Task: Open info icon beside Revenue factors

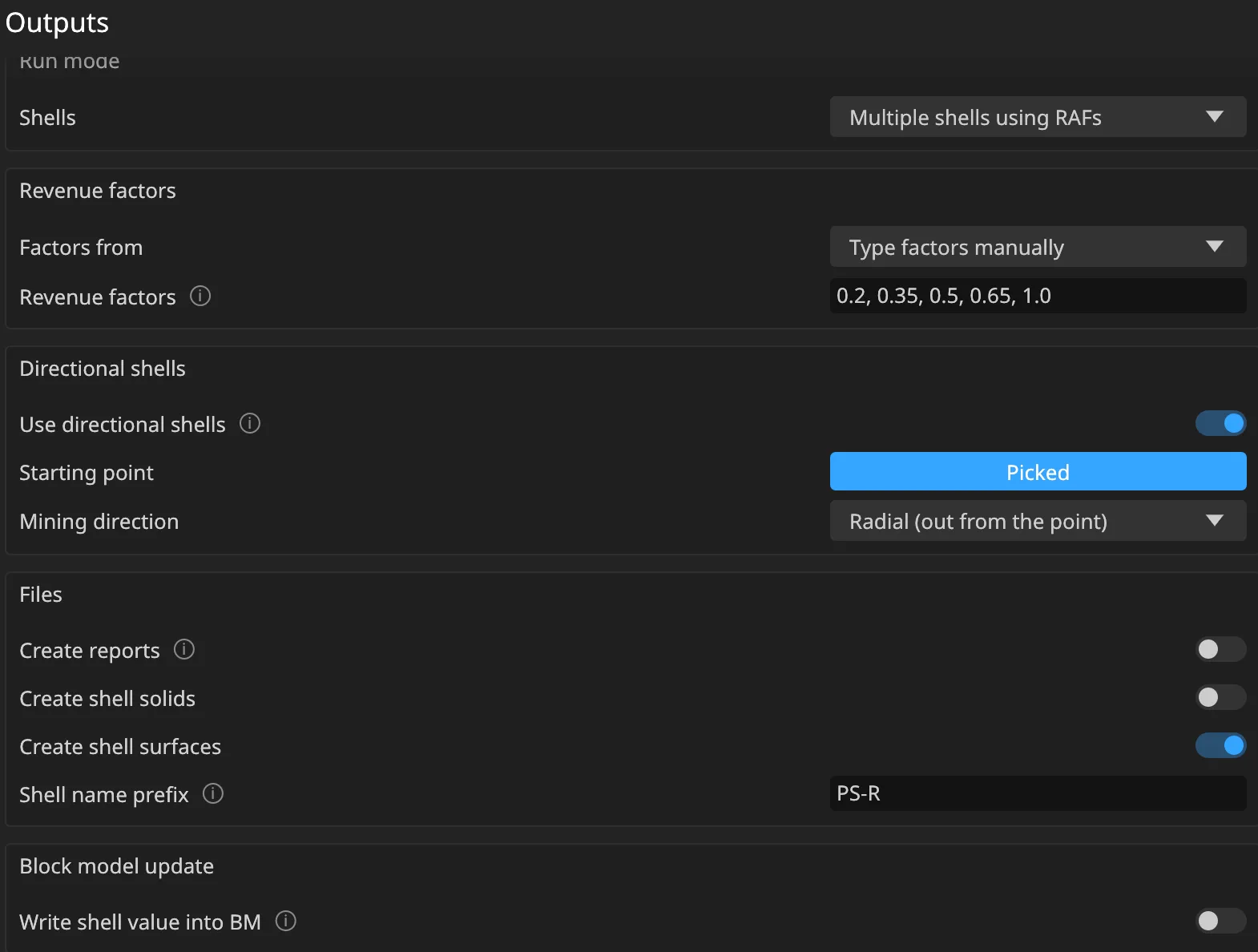Action: 200,296
